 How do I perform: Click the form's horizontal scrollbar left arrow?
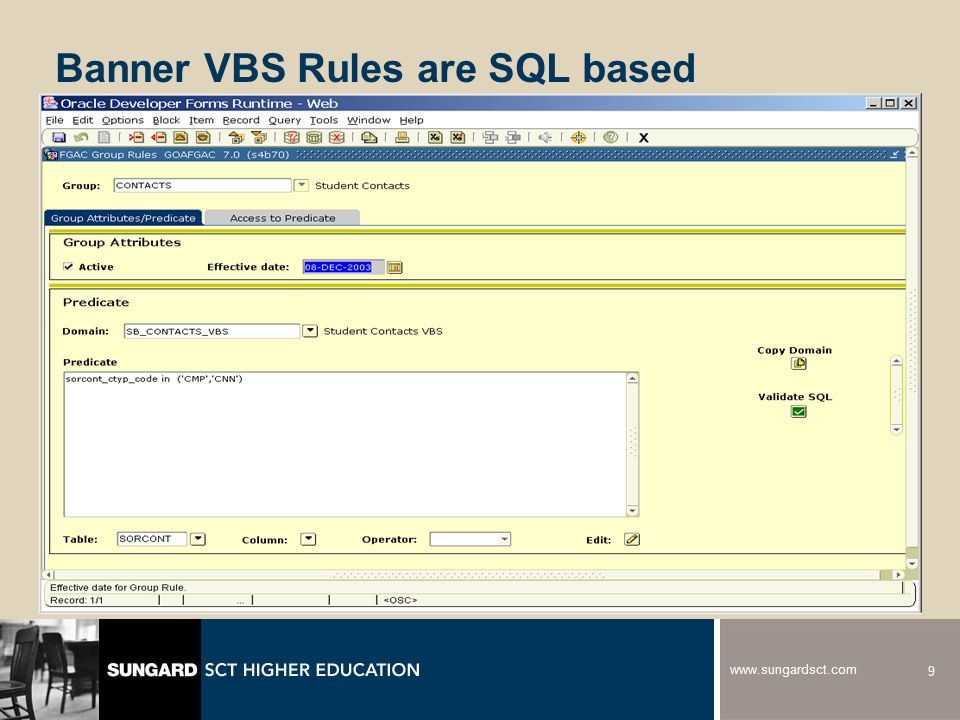click(48, 575)
